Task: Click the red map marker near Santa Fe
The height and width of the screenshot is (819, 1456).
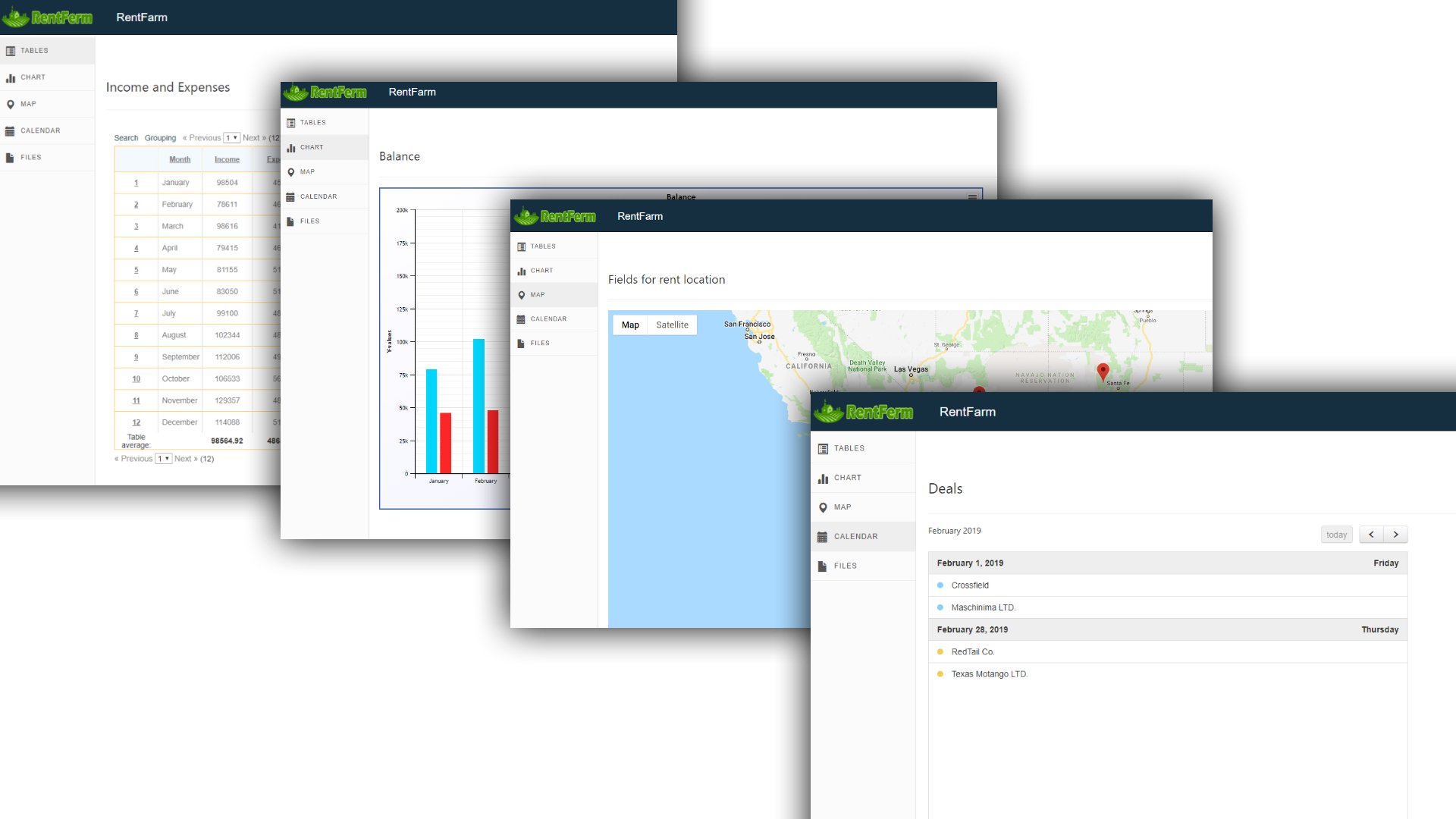Action: (1103, 372)
